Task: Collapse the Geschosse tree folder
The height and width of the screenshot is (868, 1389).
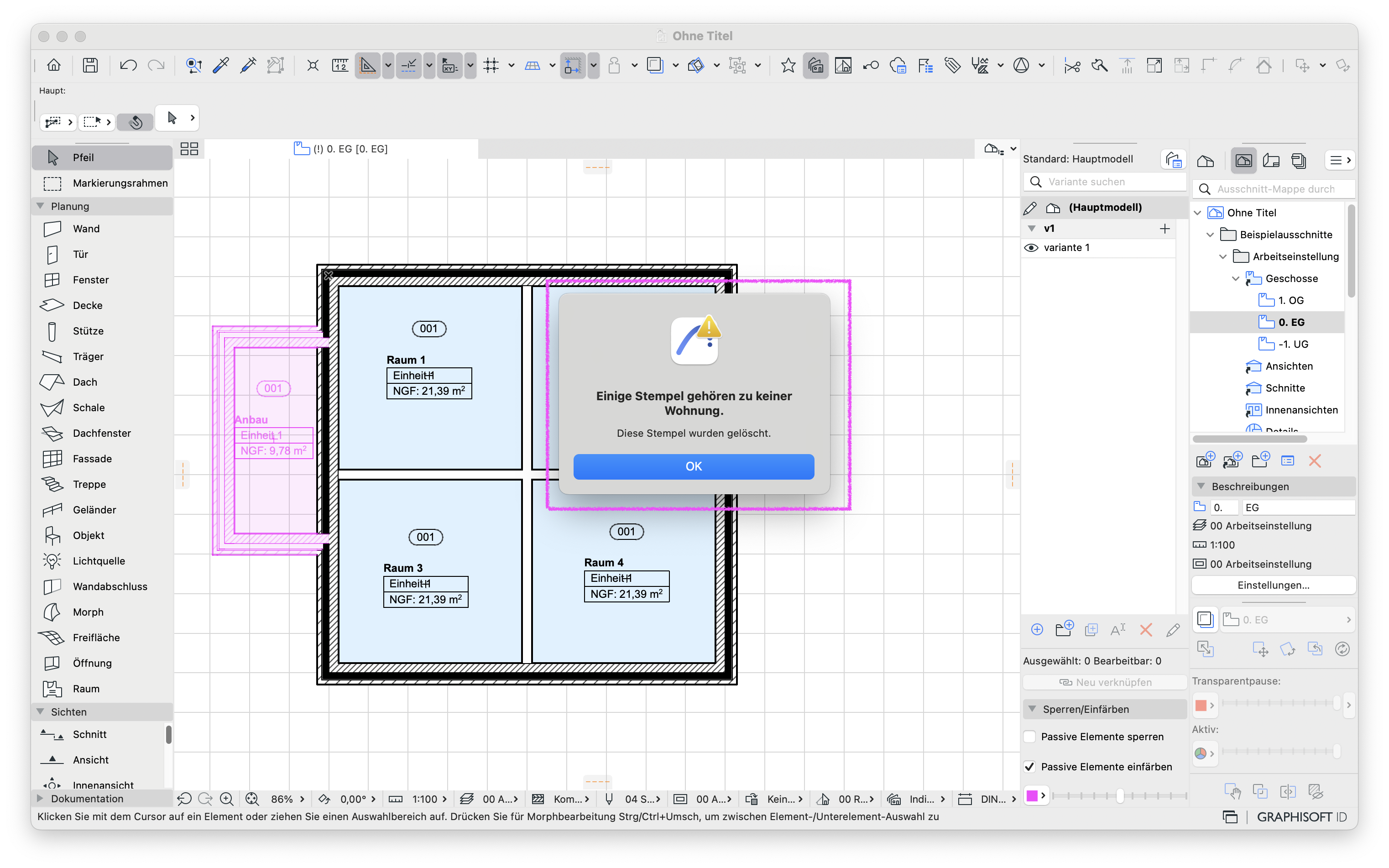Action: click(1235, 278)
